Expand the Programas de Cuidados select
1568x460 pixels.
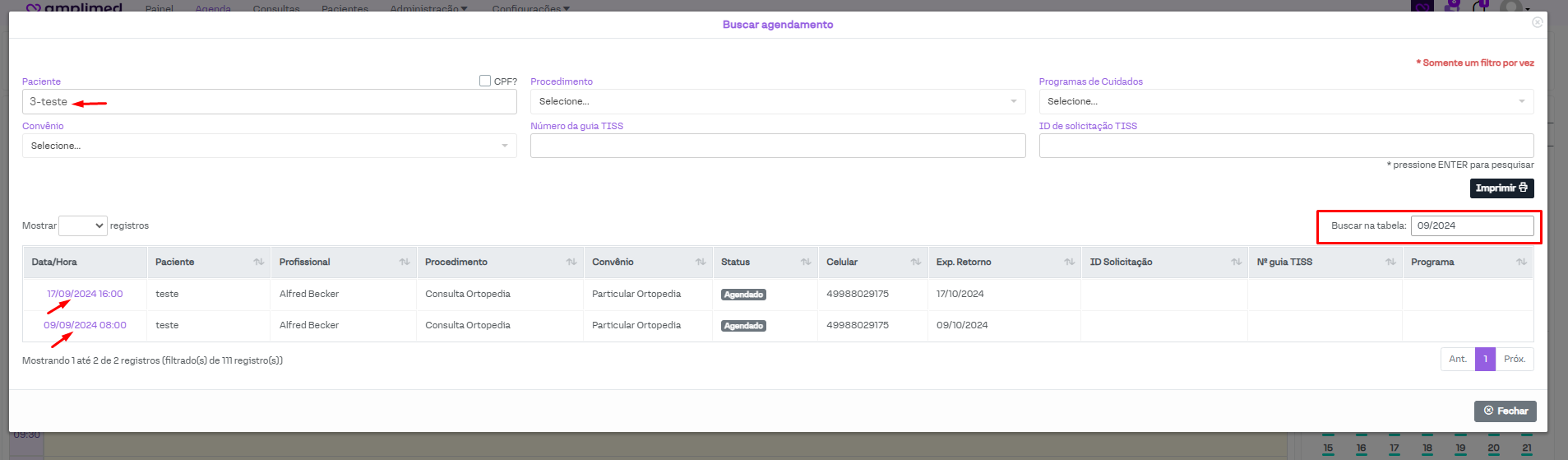point(1285,101)
